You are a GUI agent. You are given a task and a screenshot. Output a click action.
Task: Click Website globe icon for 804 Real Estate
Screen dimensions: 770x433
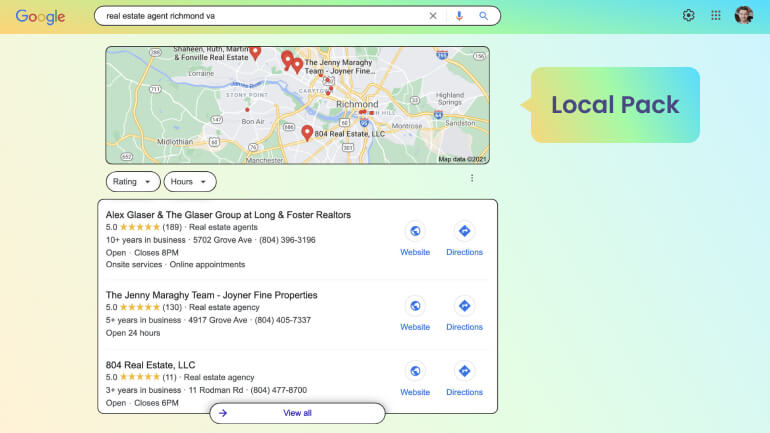415,371
